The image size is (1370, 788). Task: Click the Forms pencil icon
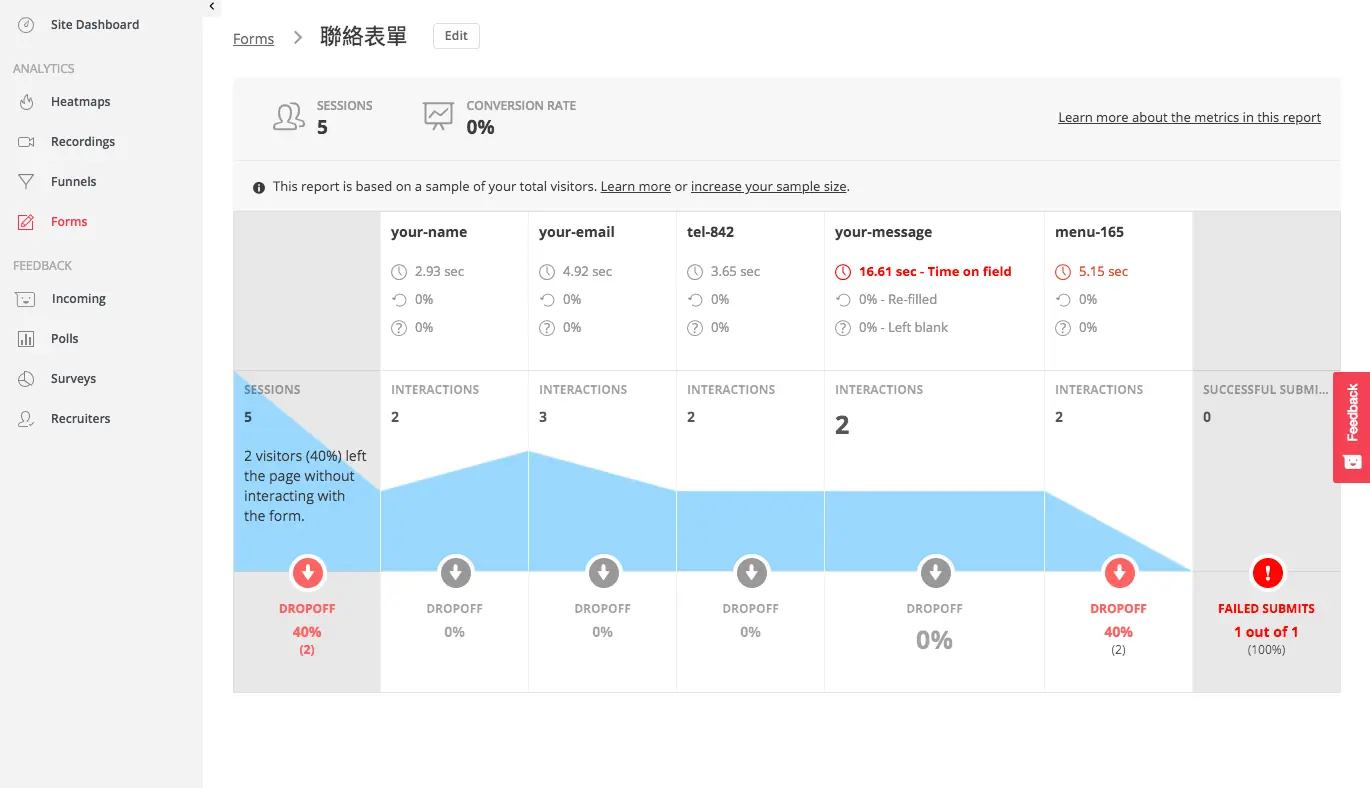[x=27, y=222]
